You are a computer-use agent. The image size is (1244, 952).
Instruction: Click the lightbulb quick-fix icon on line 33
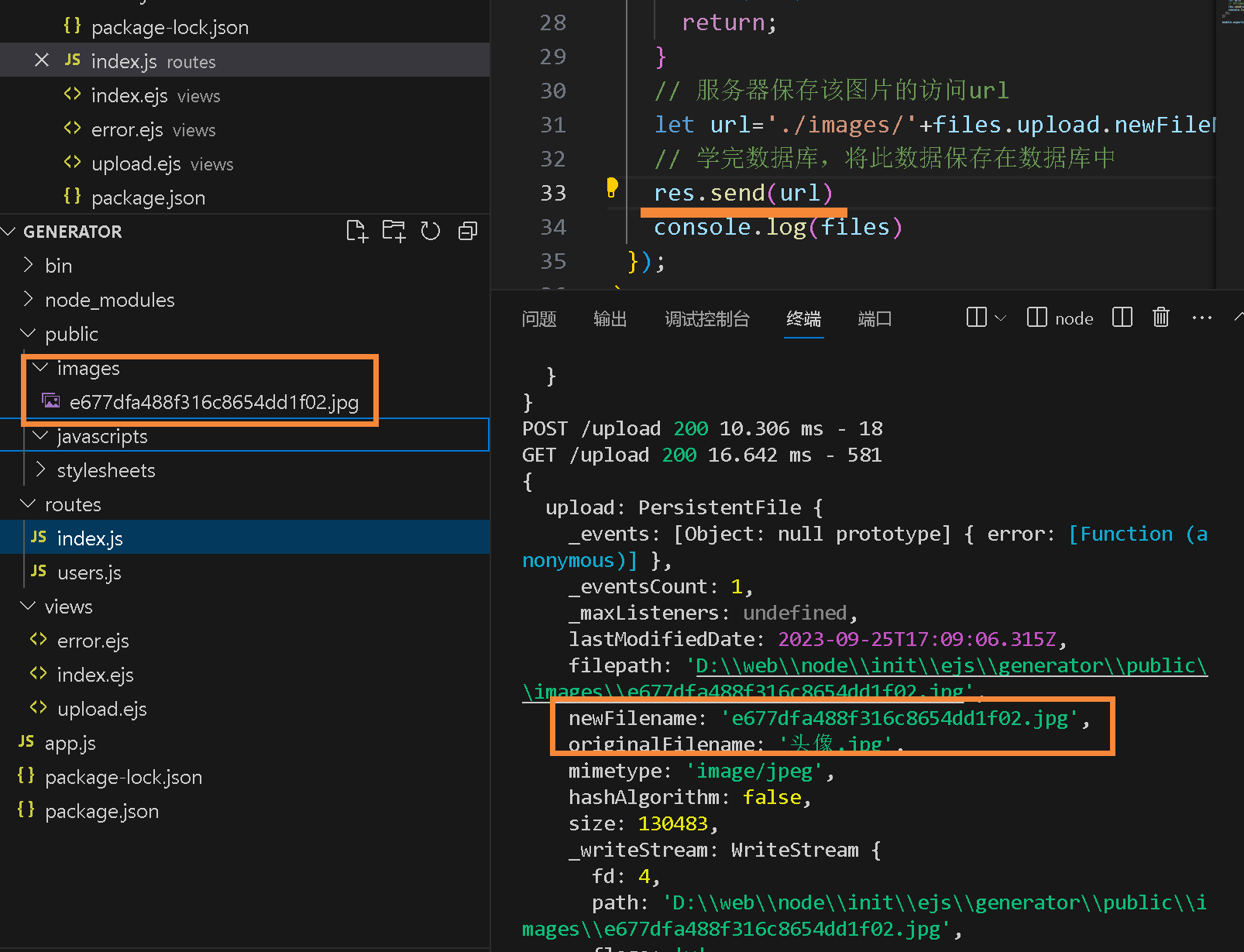pyautogui.click(x=612, y=187)
